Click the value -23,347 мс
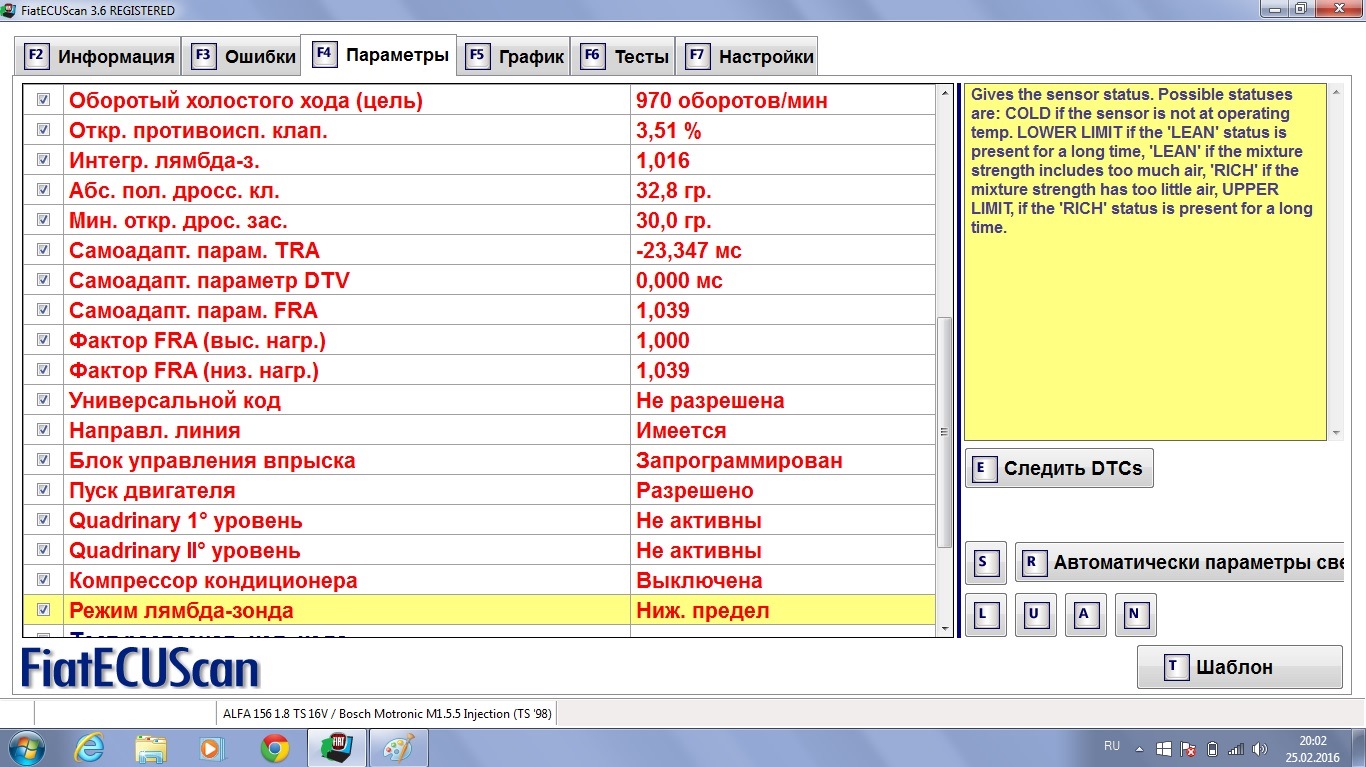 (689, 250)
